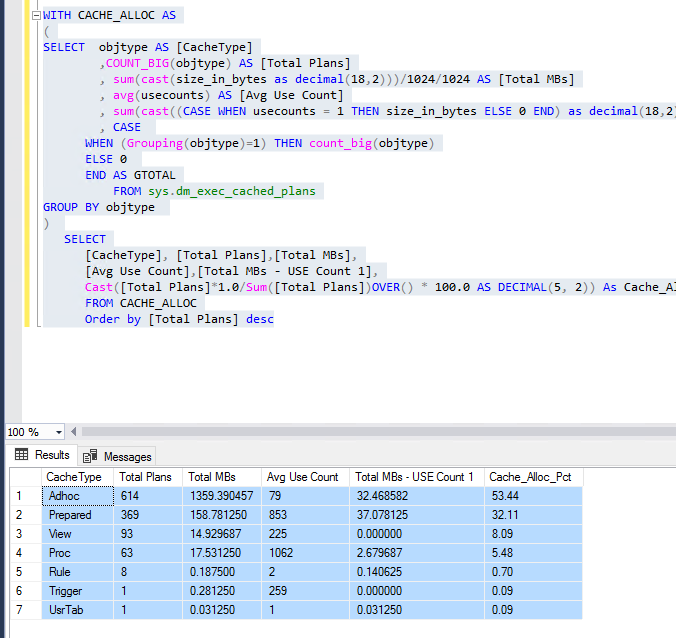The image size is (676, 638).
Task: Click the Messages tab icon
Action: (x=90, y=456)
